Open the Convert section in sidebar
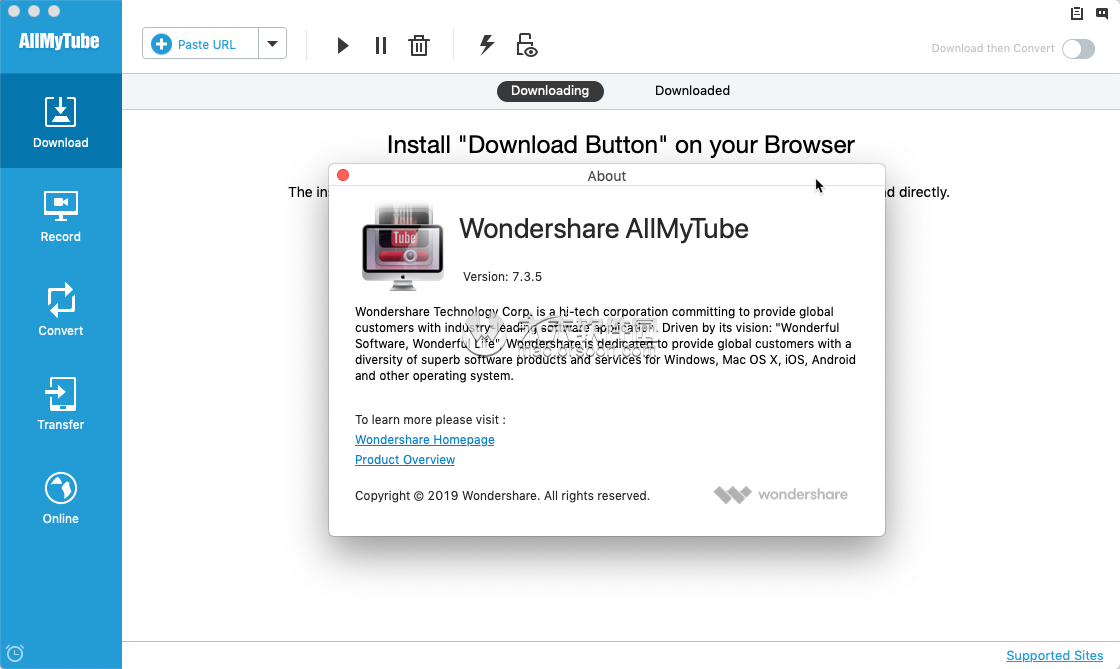The width and height of the screenshot is (1120, 669). (x=61, y=310)
